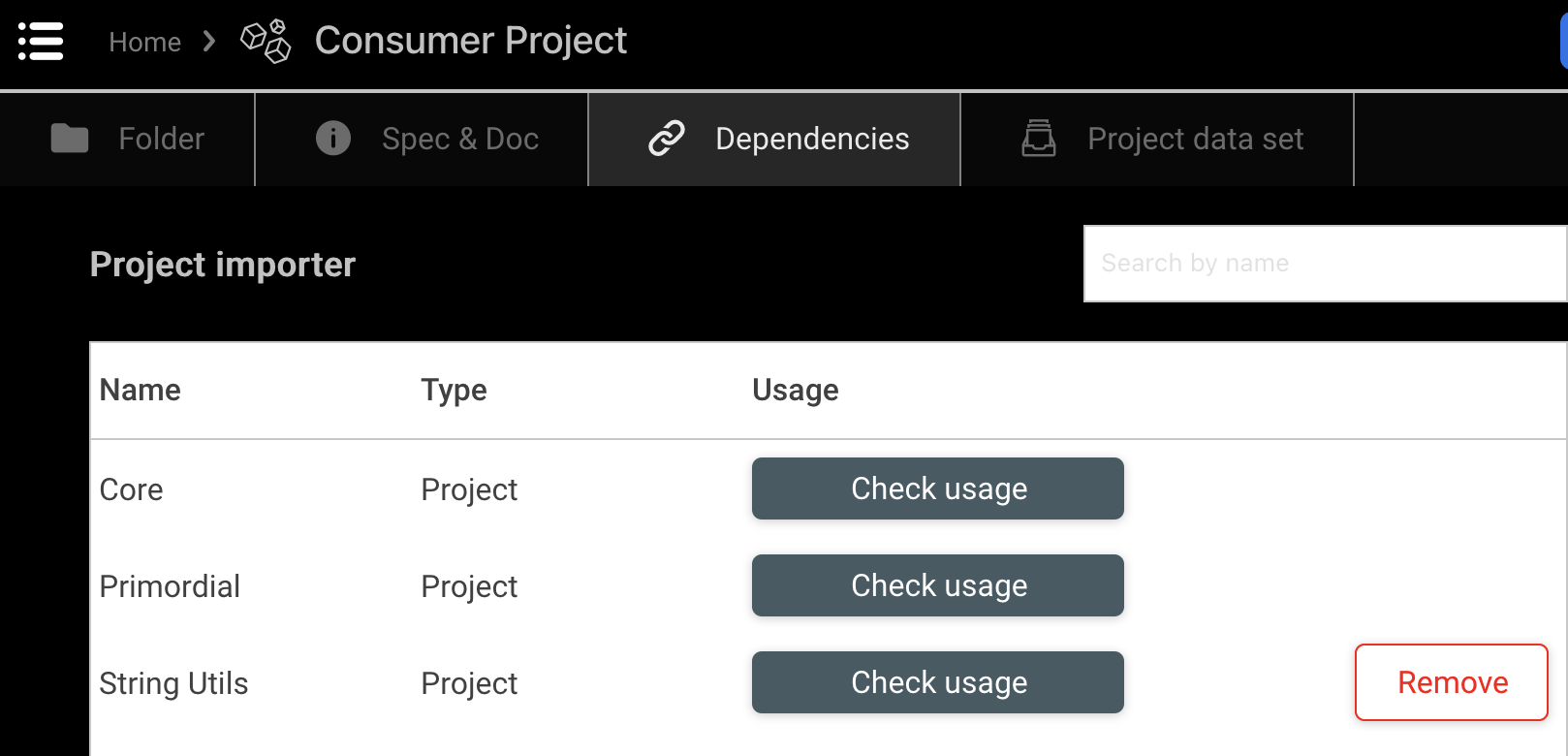Open the hamburger list menu icon
This screenshot has height=756, width=1568.
(x=41, y=42)
